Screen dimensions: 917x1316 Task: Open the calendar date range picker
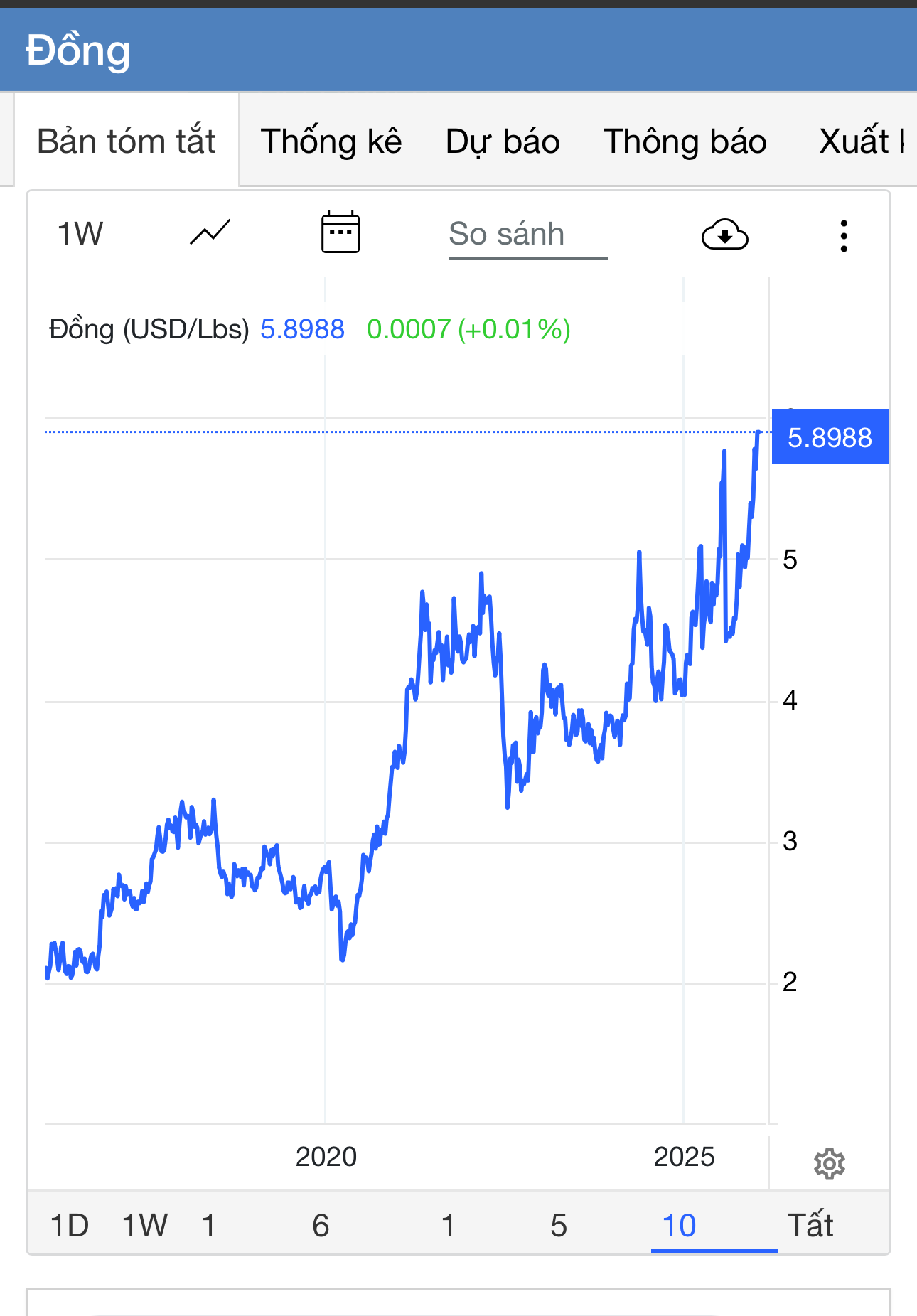tap(340, 233)
